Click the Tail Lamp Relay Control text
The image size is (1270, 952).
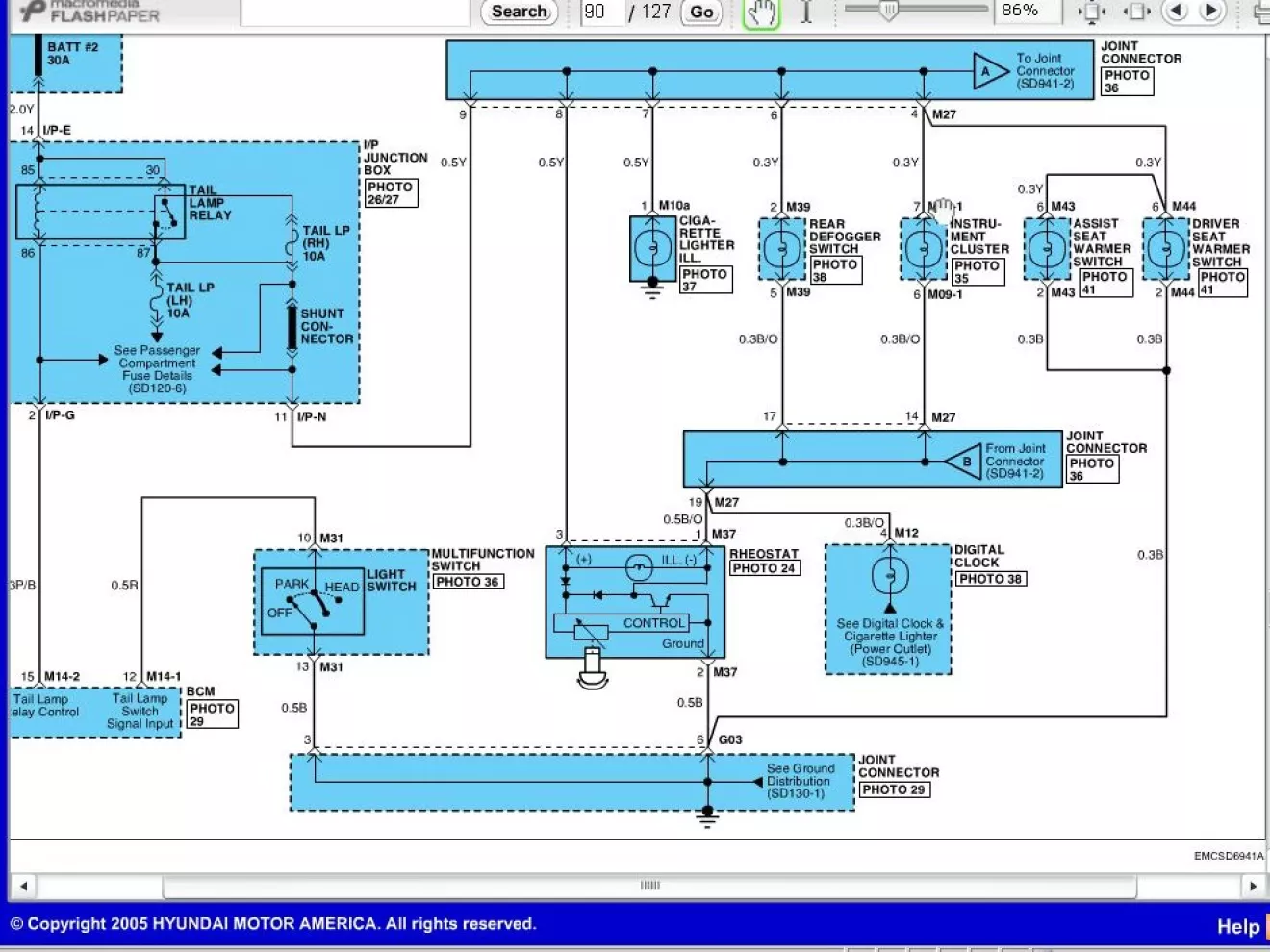43,706
